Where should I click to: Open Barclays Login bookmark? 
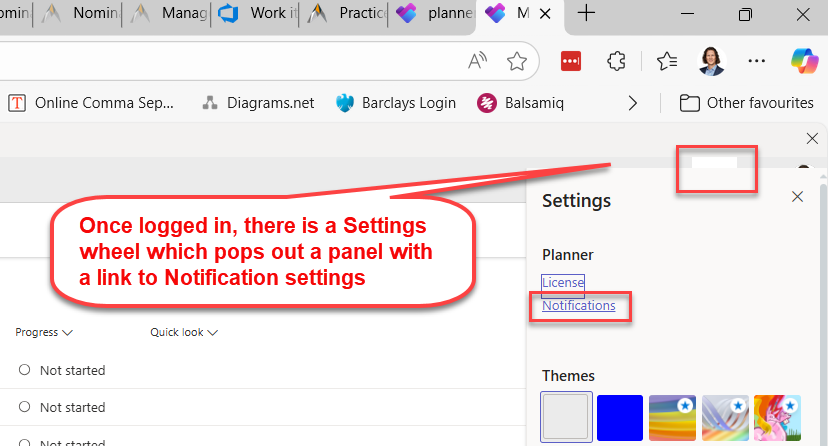[x=396, y=103]
